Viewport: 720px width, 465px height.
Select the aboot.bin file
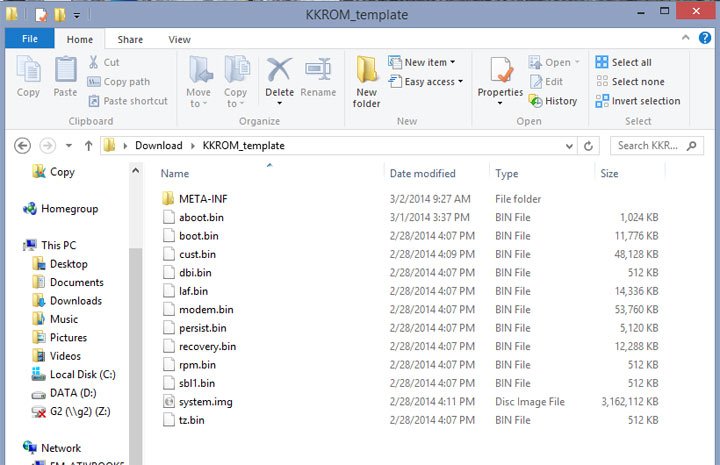click(x=201, y=218)
